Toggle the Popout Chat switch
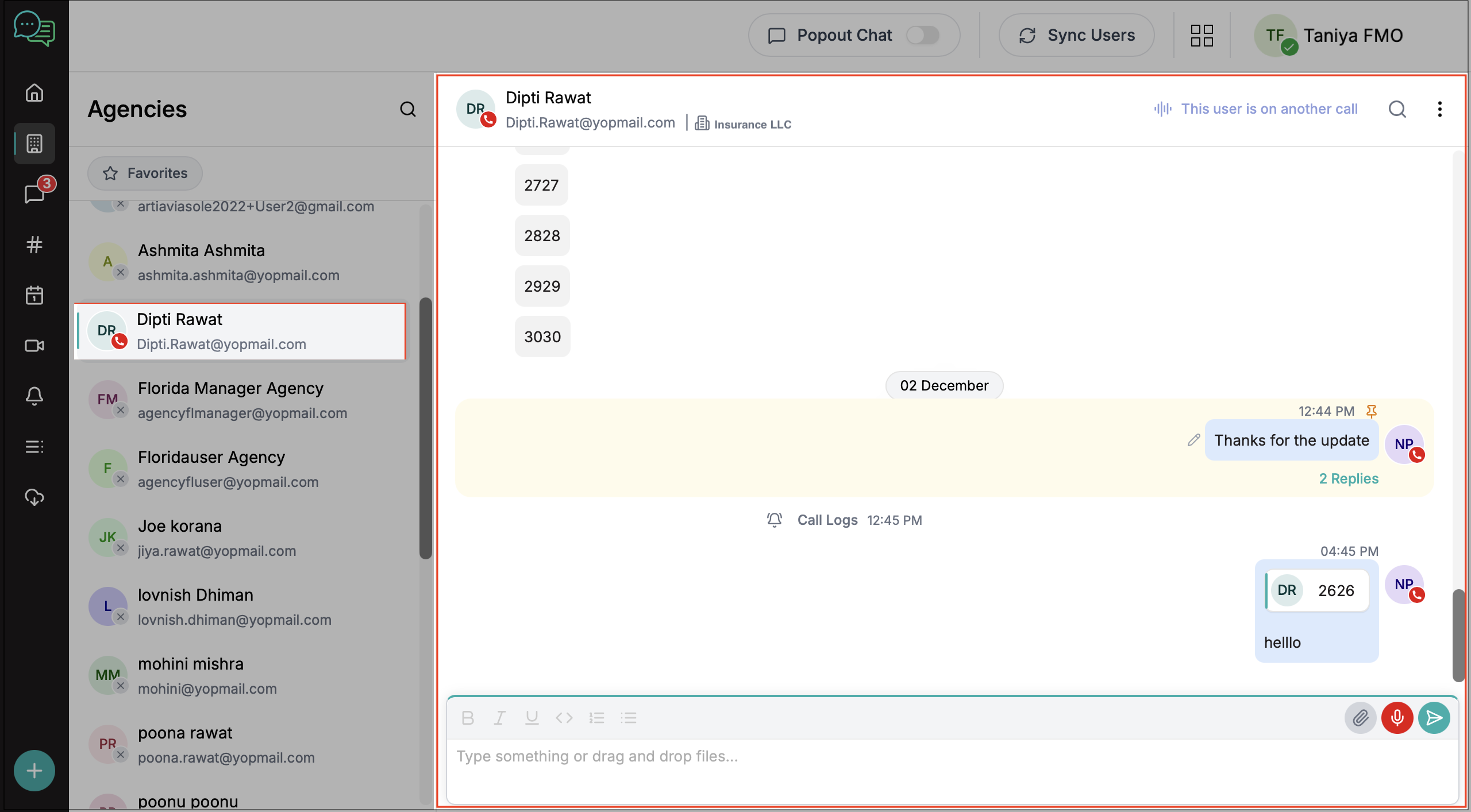This screenshot has height=812, width=1471. tap(922, 36)
